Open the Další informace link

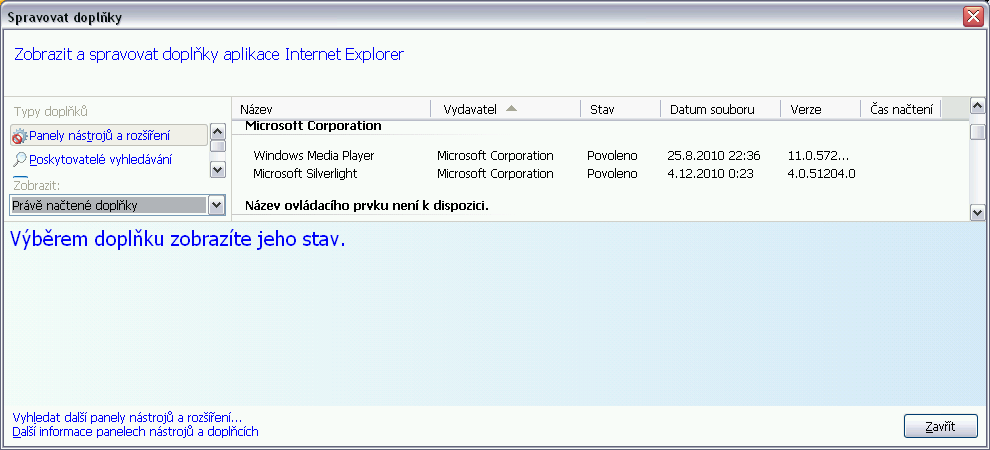click(136, 432)
